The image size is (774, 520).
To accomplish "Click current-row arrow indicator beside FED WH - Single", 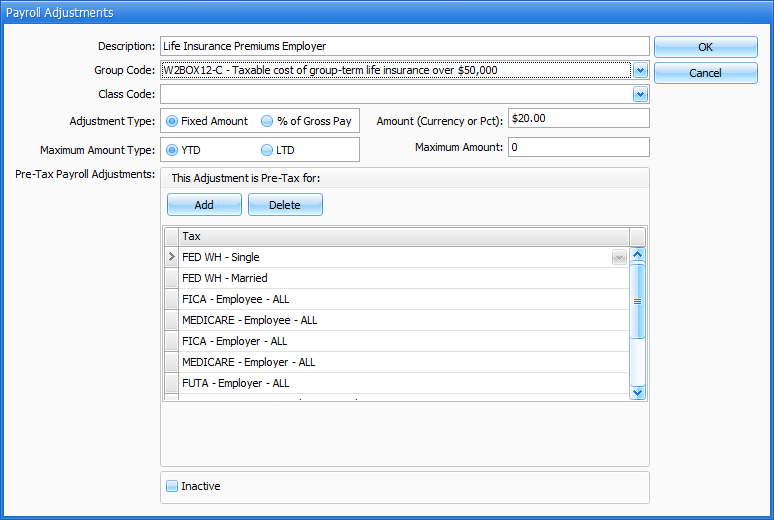I will (171, 257).
